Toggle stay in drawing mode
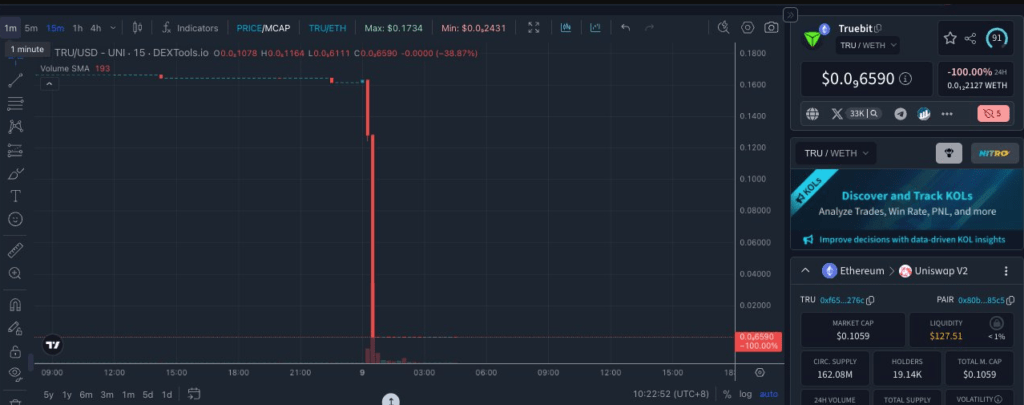This screenshot has height=405, width=1024. (15, 328)
